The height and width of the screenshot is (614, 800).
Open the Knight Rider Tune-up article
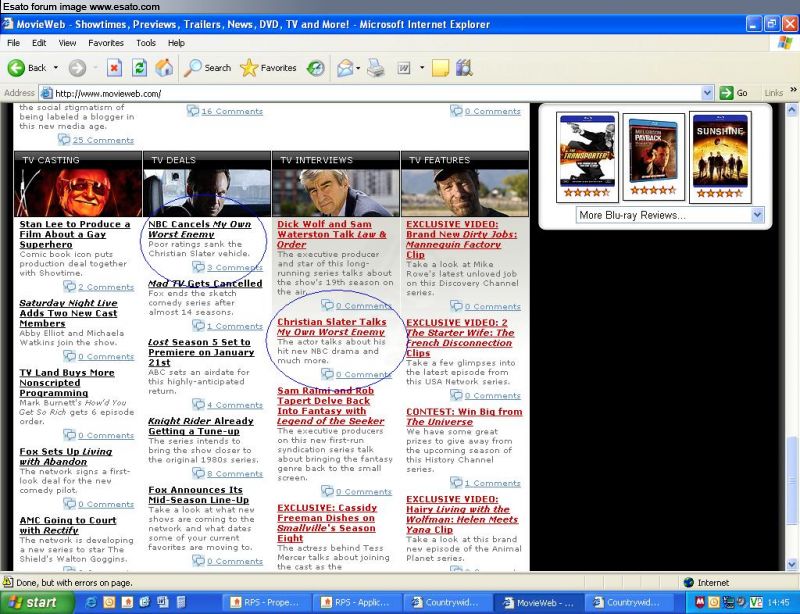pyautogui.click(x=201, y=426)
